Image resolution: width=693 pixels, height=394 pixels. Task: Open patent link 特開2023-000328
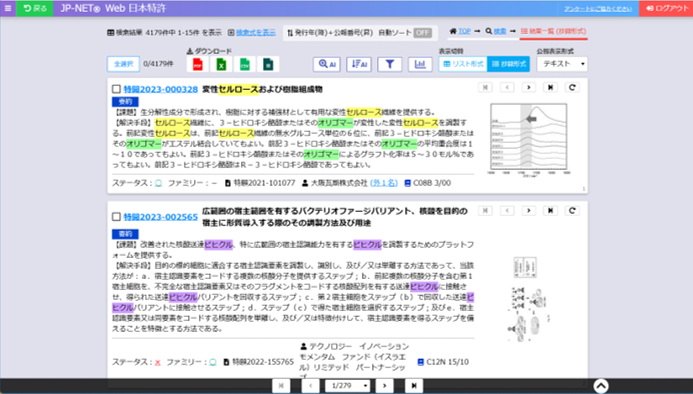(x=160, y=89)
